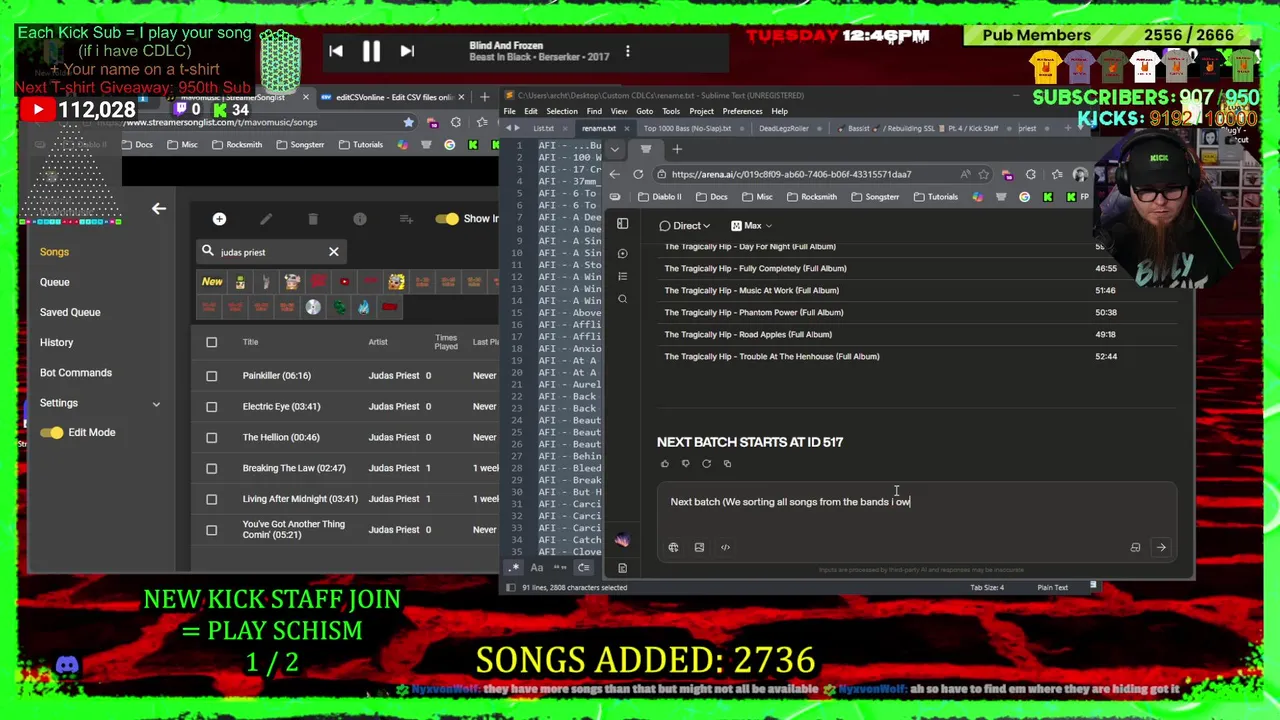
Task: Select the New tag filter
Action: (212, 282)
